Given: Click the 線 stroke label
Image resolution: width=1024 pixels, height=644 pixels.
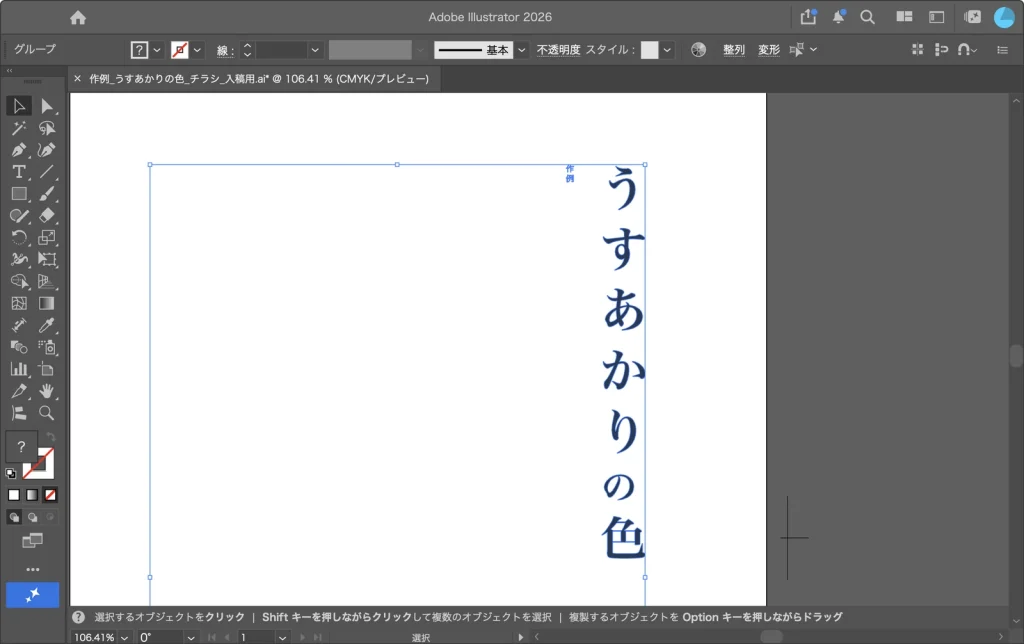Looking at the screenshot, I should click(x=224, y=50).
